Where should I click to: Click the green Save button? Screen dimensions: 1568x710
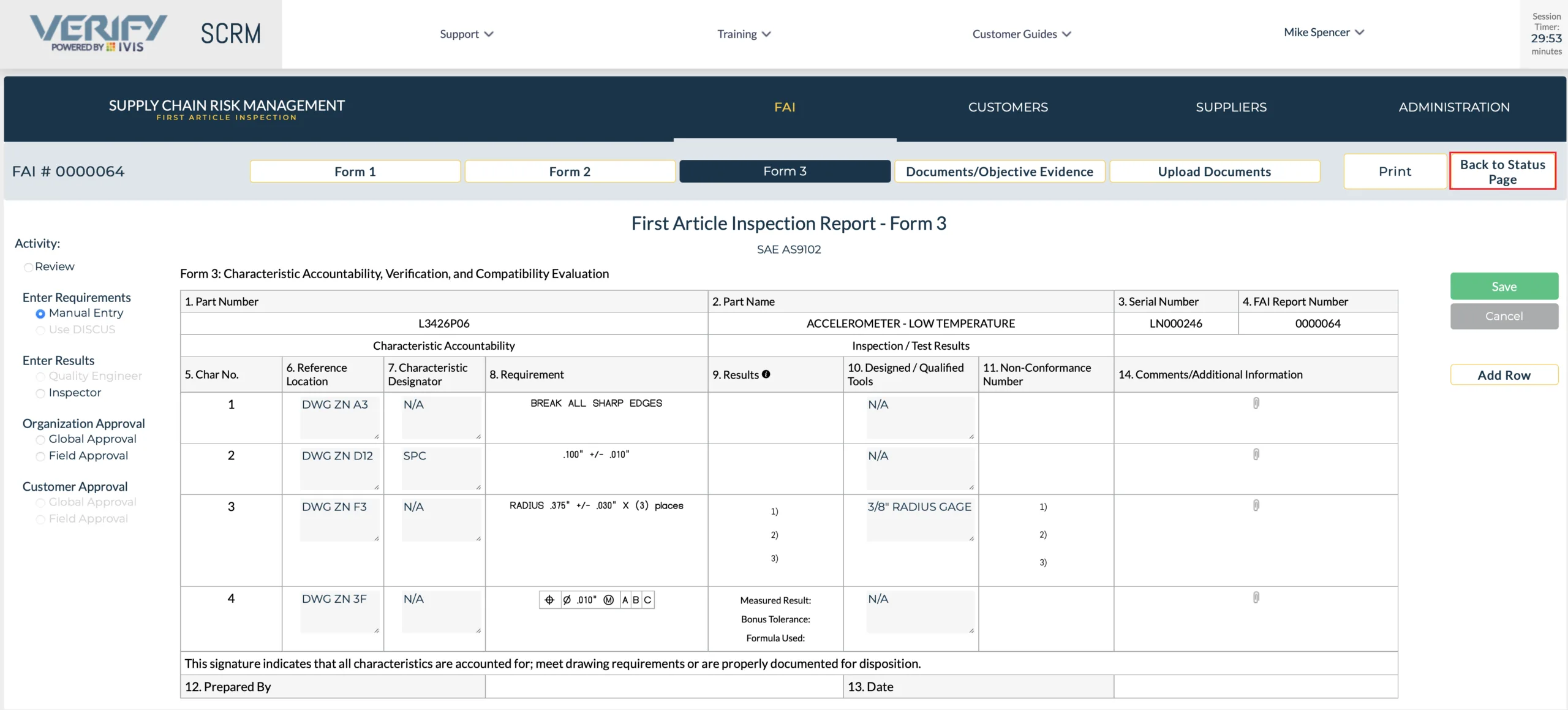tap(1504, 286)
